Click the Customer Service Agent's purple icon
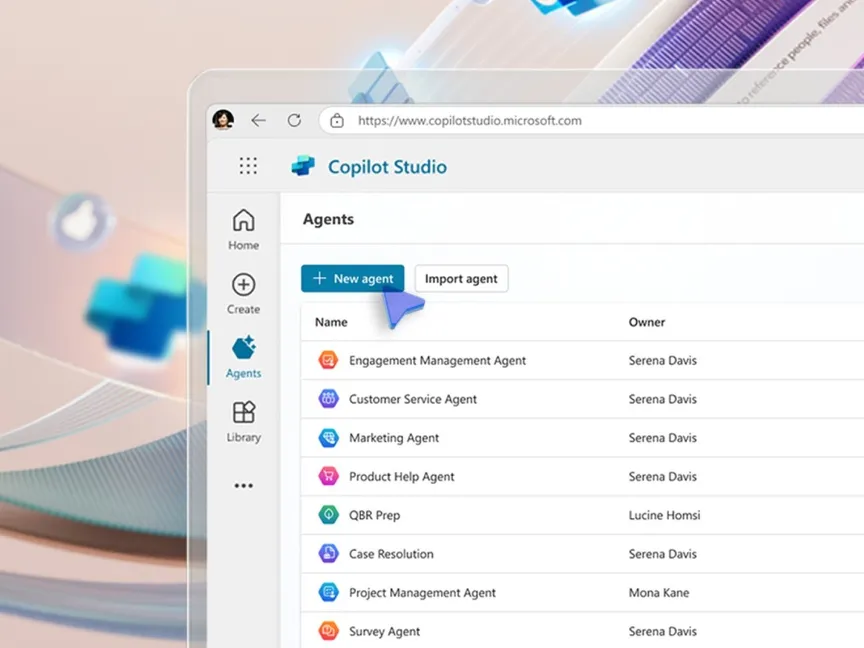This screenshot has height=648, width=864. tap(328, 399)
